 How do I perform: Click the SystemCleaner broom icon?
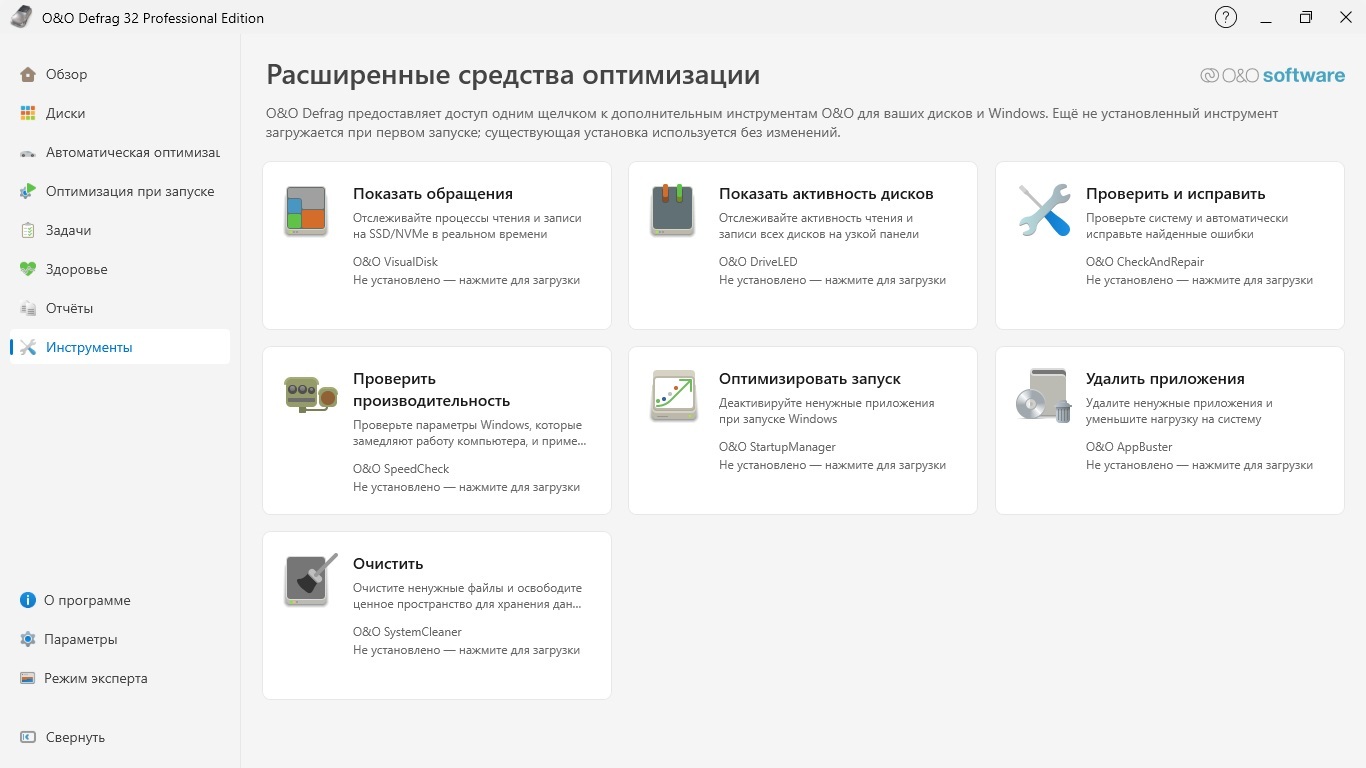click(310, 580)
